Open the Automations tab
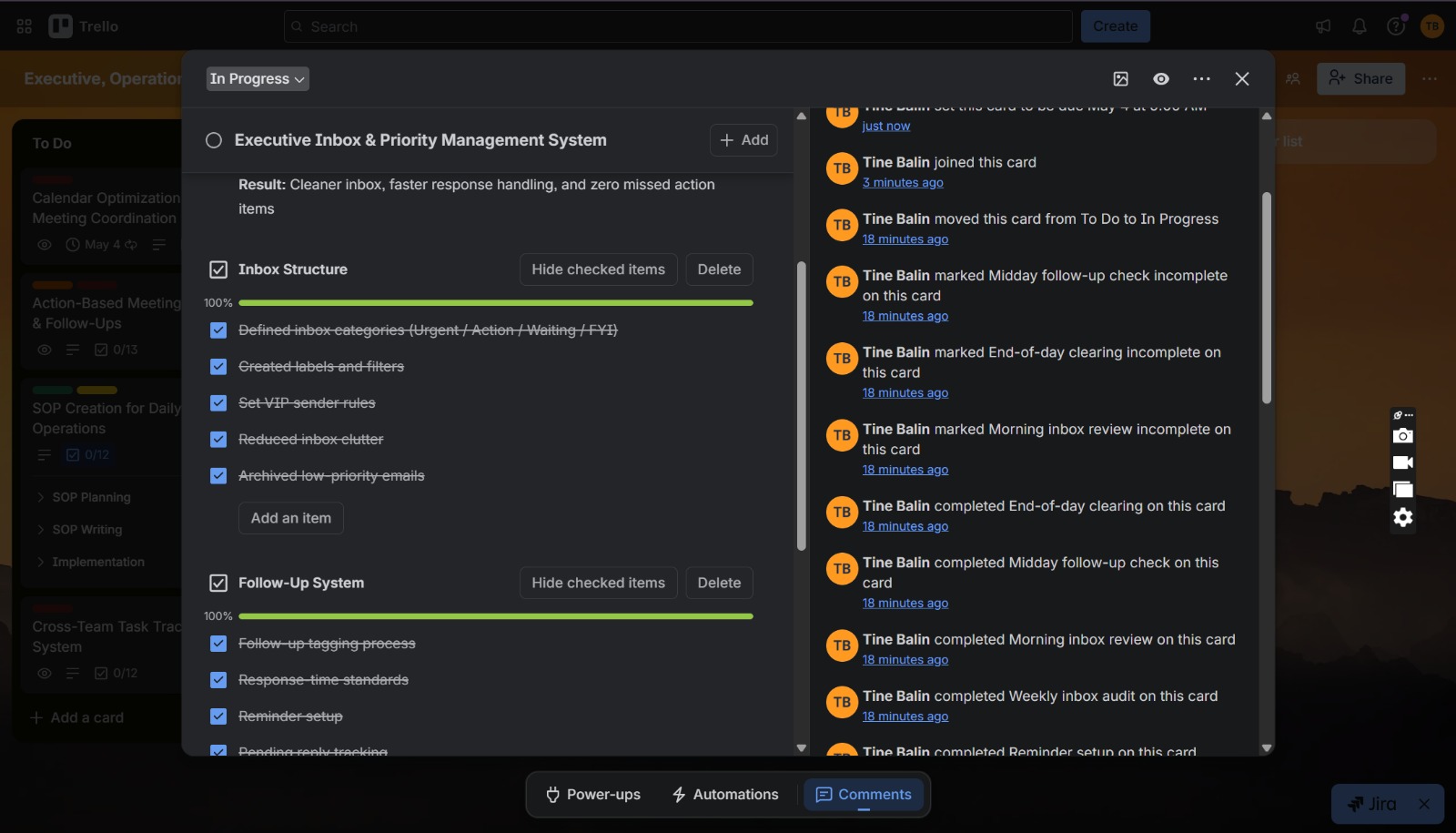Image resolution: width=1456 pixels, height=833 pixels. tap(725, 795)
